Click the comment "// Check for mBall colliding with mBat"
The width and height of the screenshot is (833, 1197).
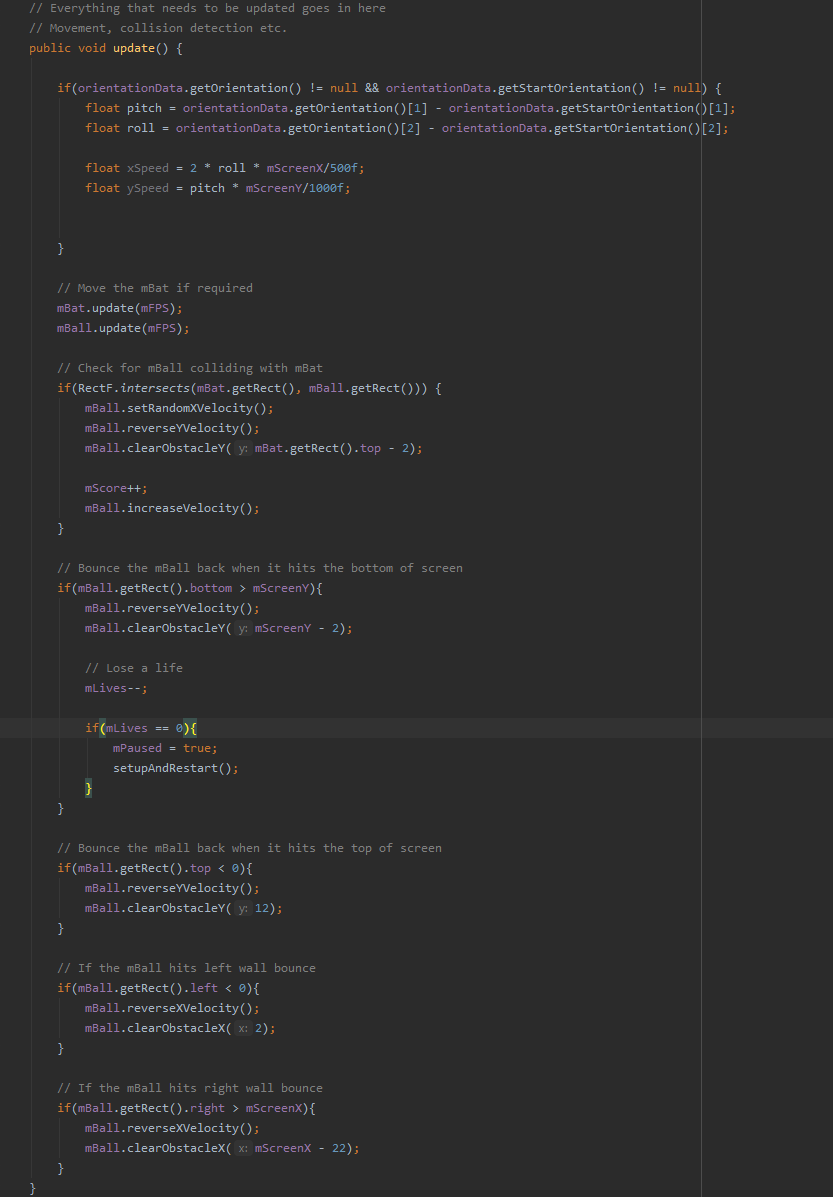tap(190, 368)
